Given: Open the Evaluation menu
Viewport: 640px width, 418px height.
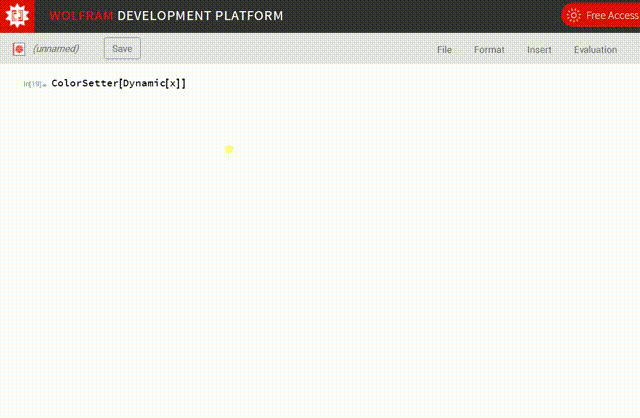Looking at the screenshot, I should [595, 50].
